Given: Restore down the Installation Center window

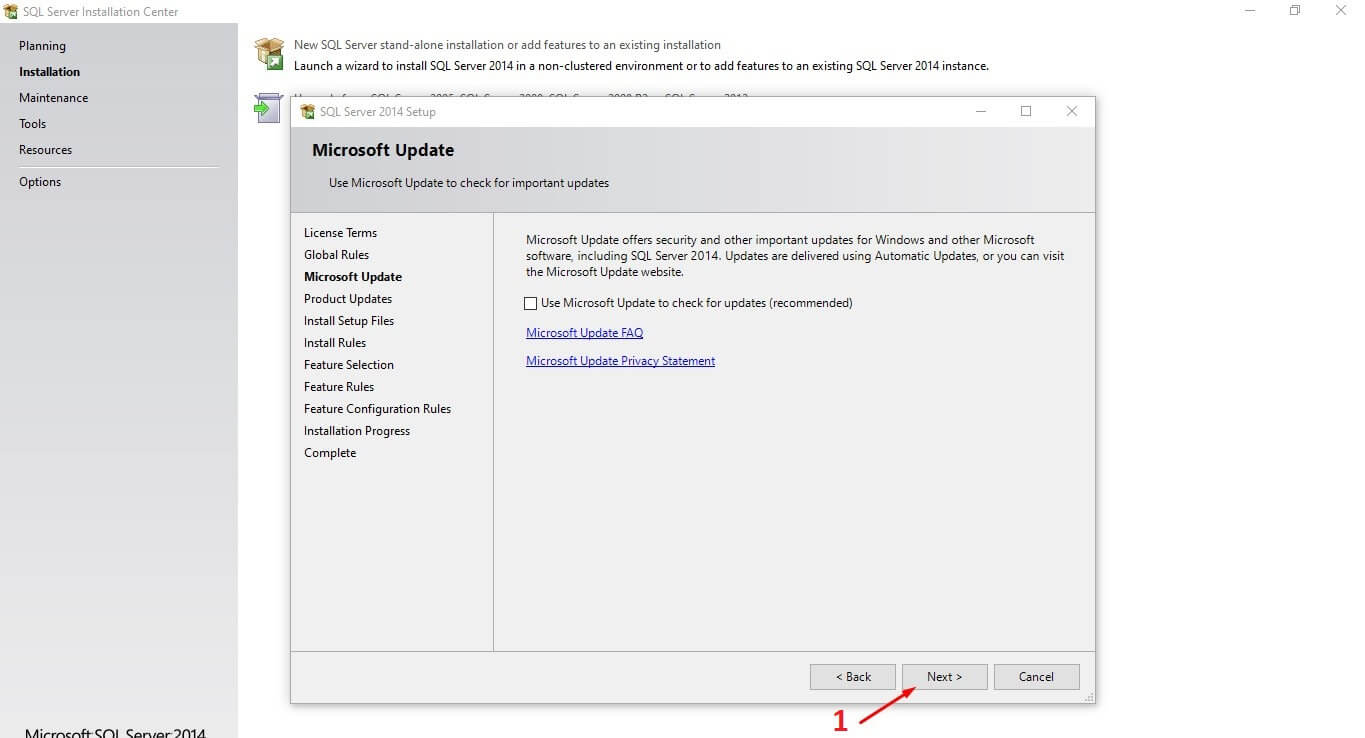Looking at the screenshot, I should pos(1295,11).
